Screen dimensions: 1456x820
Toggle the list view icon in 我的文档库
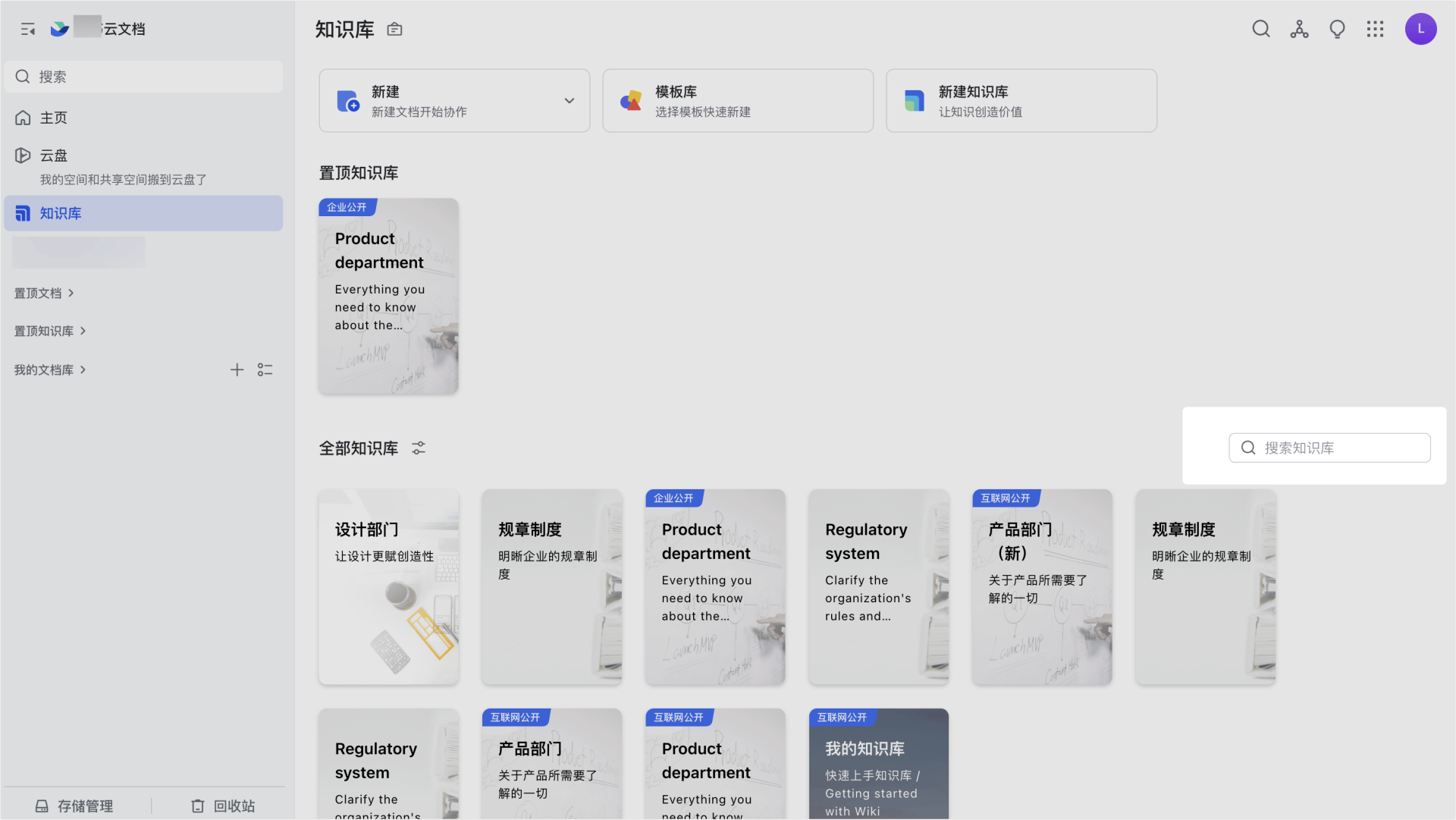(265, 369)
